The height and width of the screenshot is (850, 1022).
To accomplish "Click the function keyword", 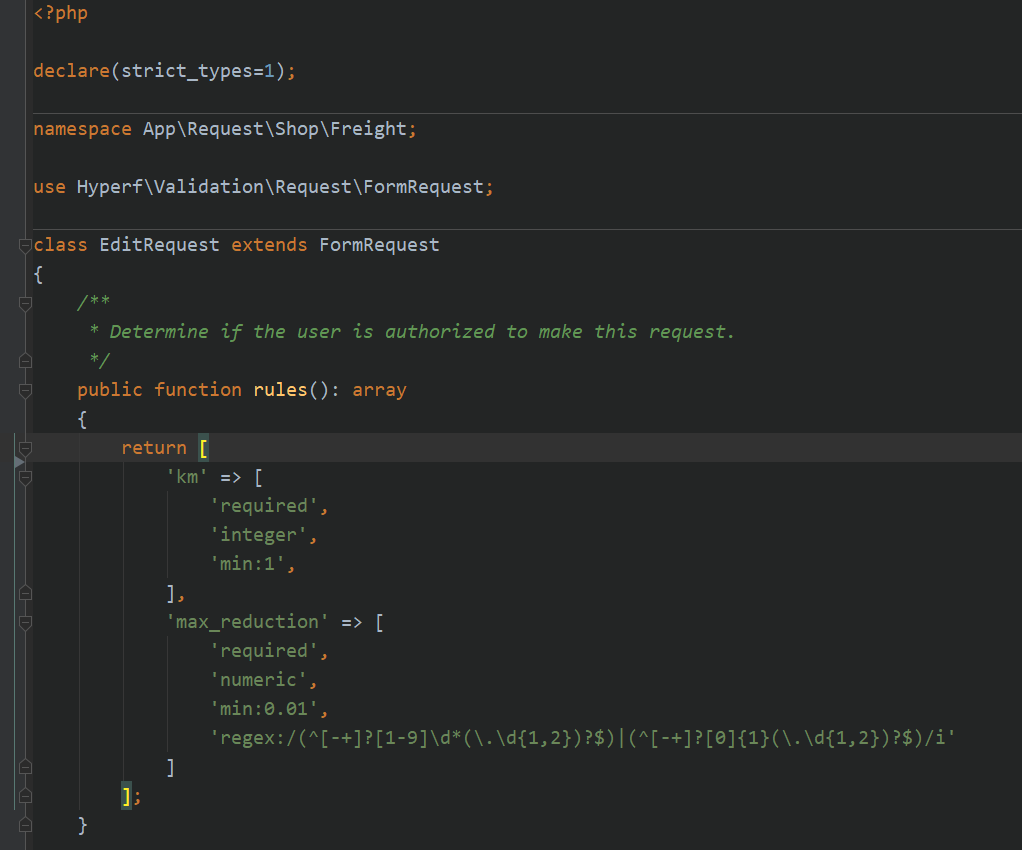I will (x=197, y=390).
